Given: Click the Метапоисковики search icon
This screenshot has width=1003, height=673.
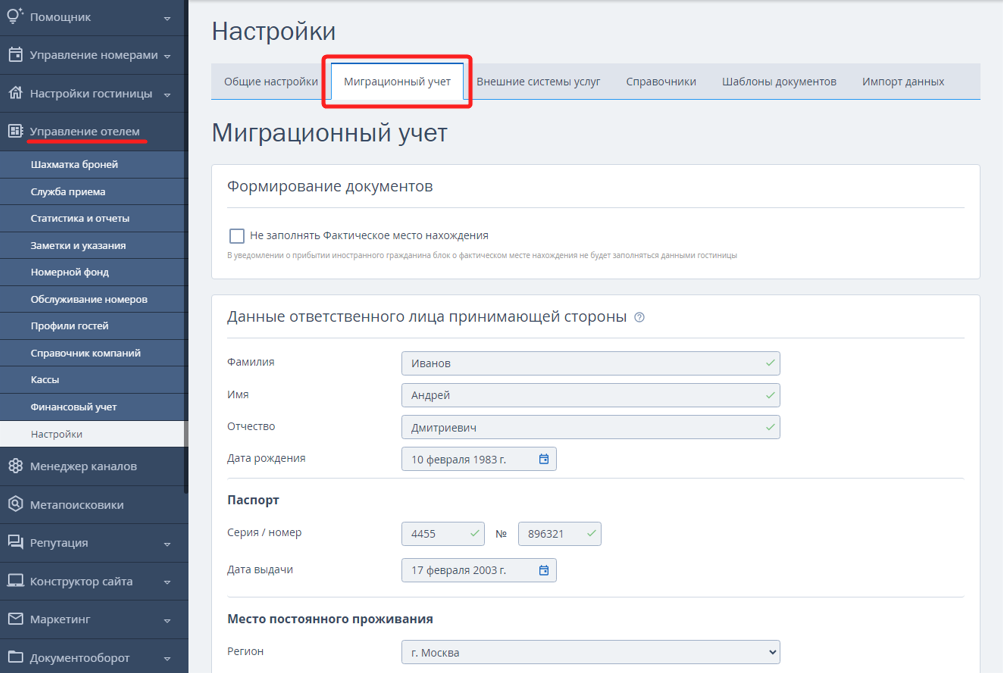Looking at the screenshot, I should [x=15, y=504].
